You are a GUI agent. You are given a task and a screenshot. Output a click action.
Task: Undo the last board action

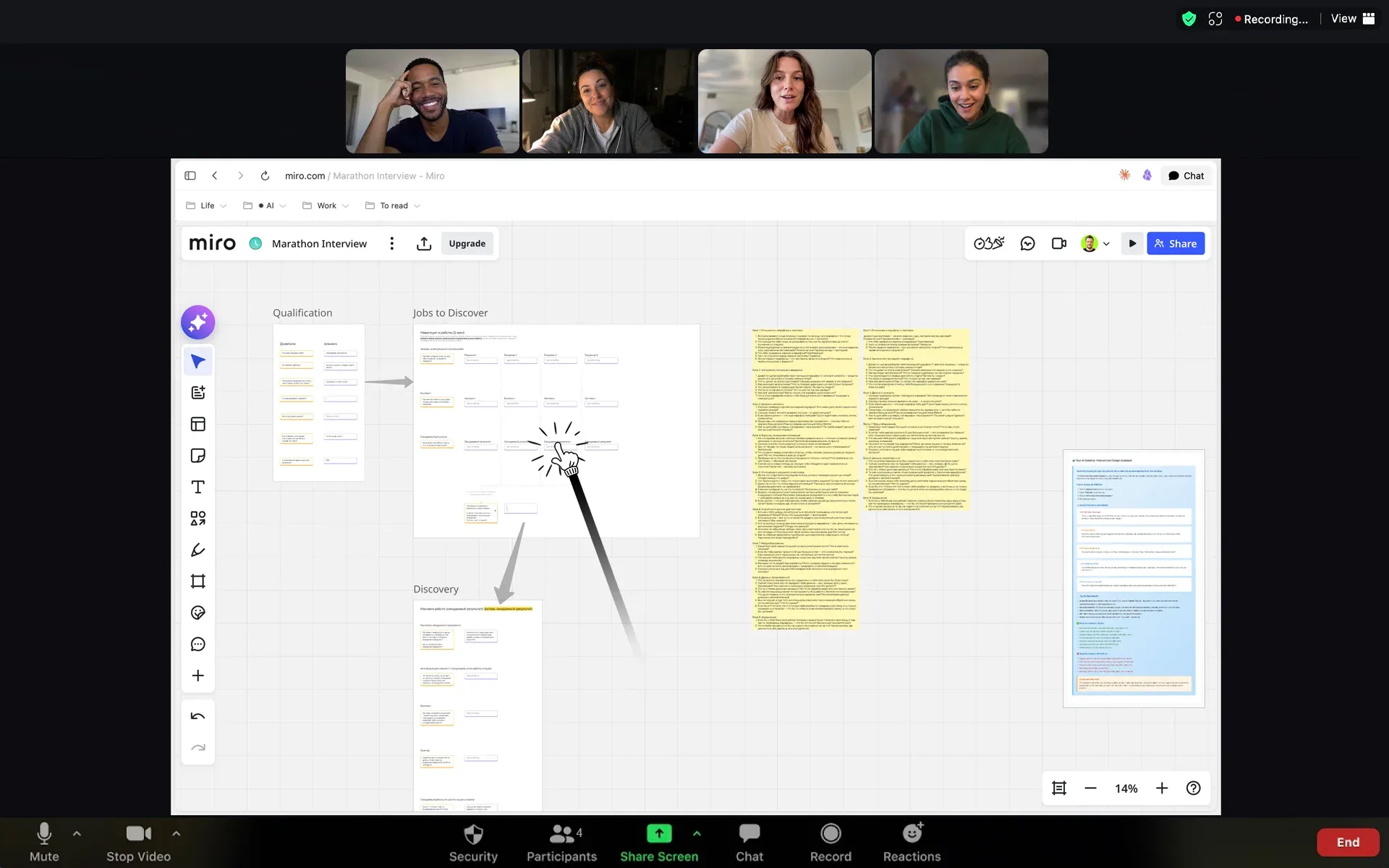[197, 717]
